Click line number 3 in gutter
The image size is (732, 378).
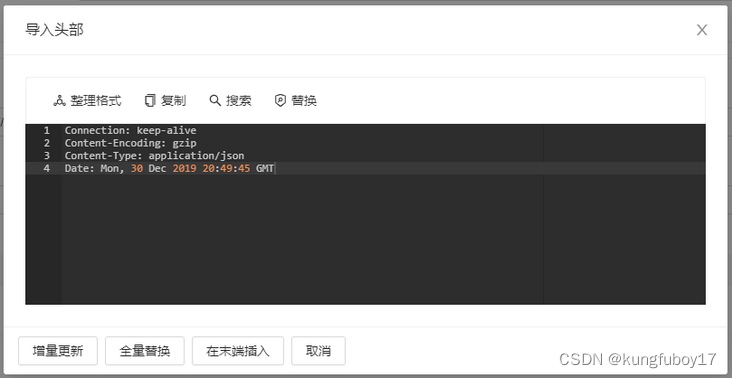46,155
